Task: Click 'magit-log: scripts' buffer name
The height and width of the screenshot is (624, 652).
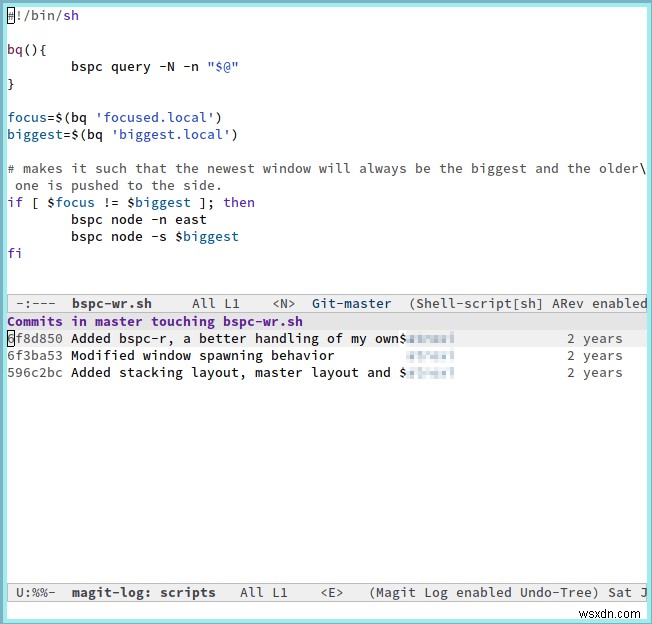Action: point(143,593)
